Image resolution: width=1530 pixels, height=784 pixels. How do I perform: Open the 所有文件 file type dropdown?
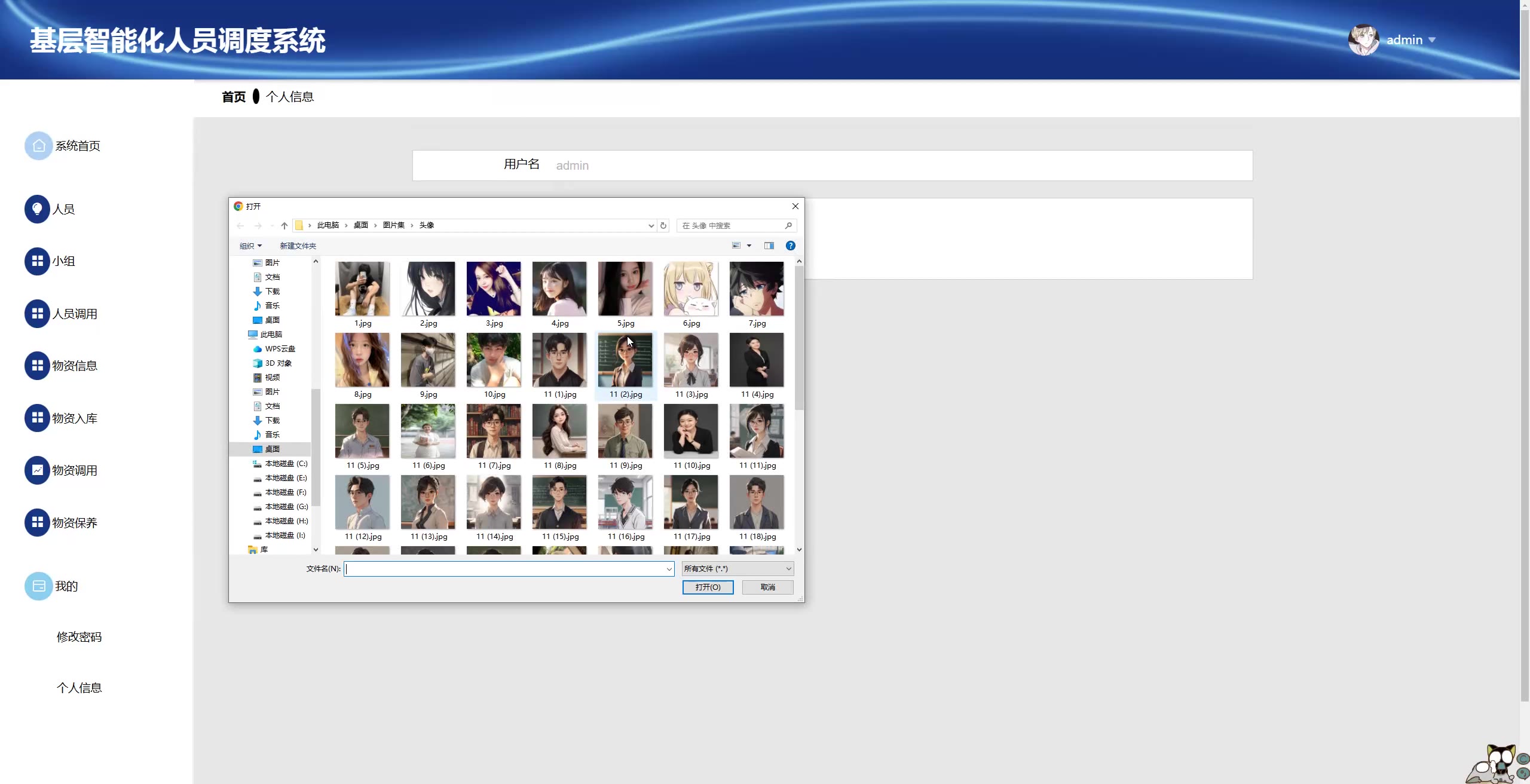click(738, 569)
